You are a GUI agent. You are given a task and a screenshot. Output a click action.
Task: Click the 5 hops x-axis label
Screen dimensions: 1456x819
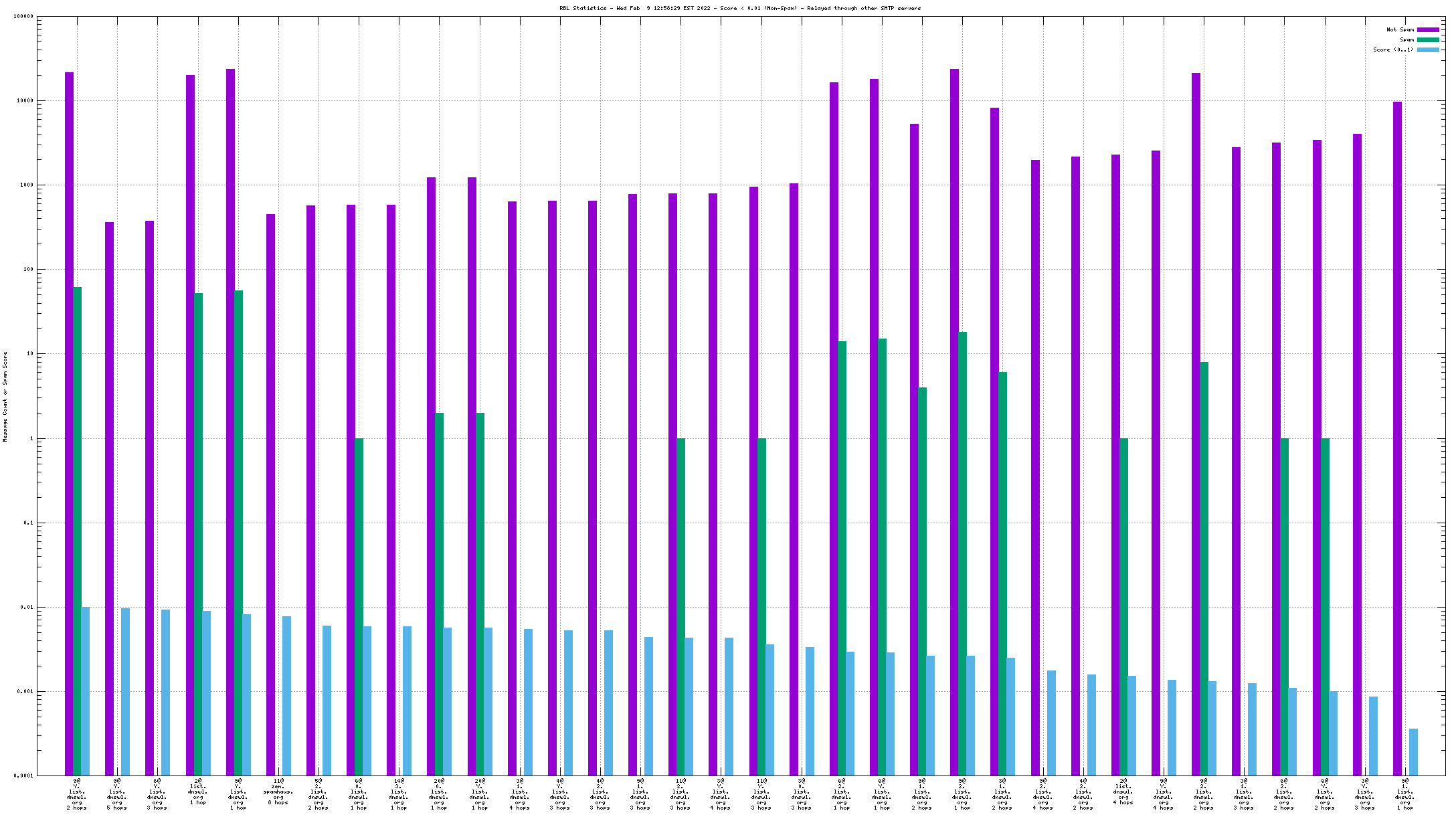point(117,808)
